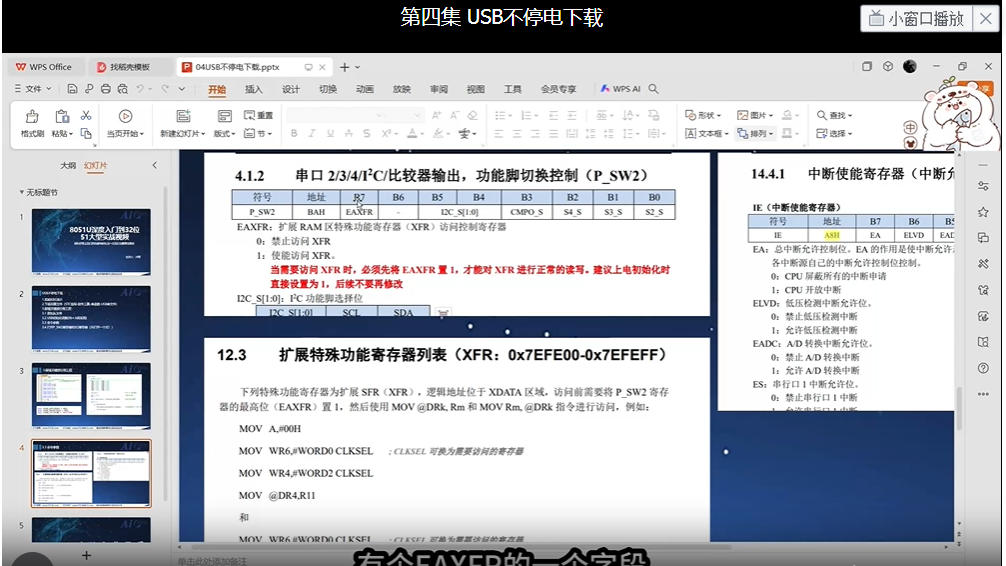Switch to the 动画 (Animation) ribbon tab
The image size is (1006, 566).
(x=364, y=89)
